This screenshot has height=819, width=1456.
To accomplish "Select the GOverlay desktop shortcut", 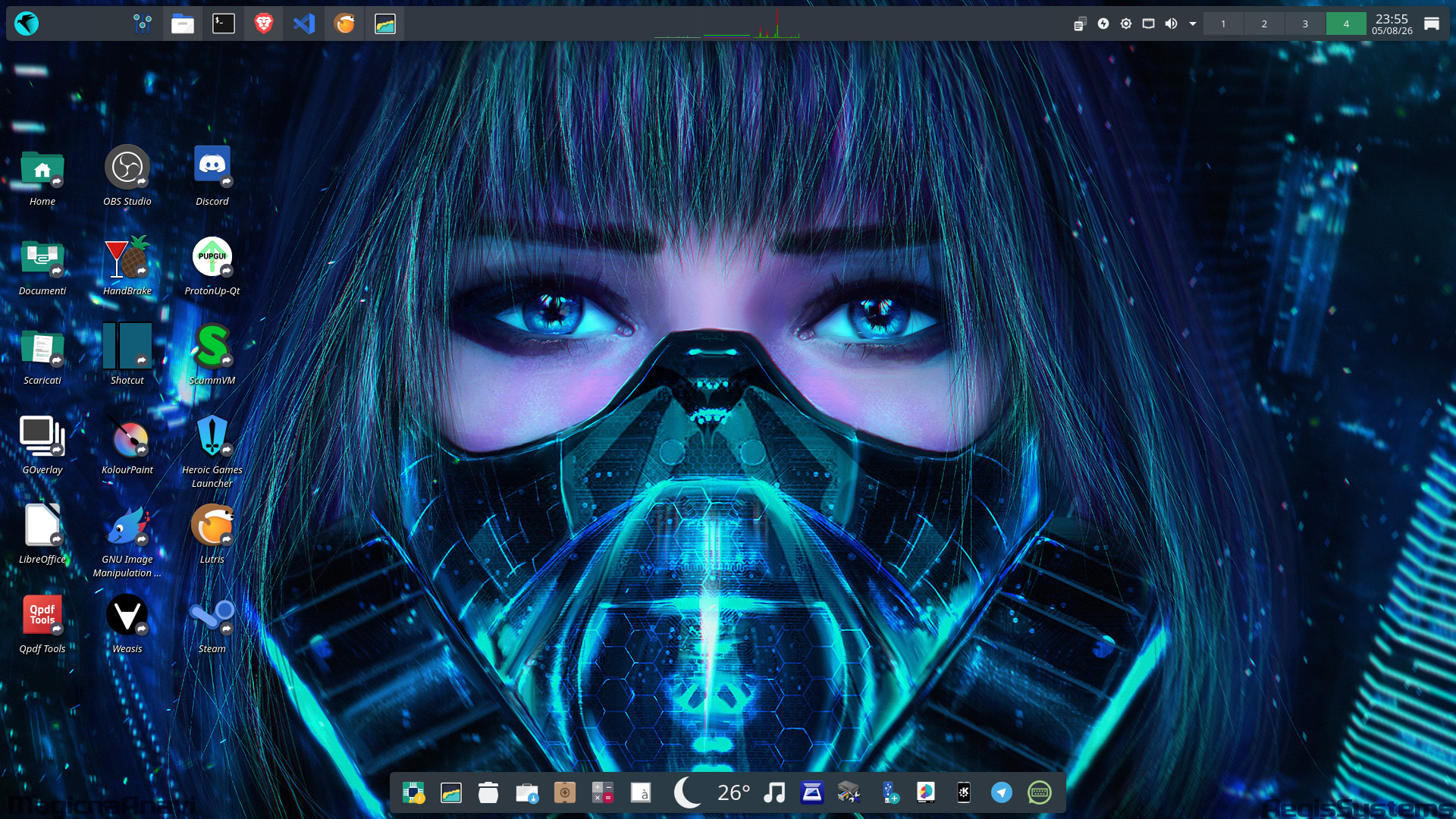I will coord(42,444).
